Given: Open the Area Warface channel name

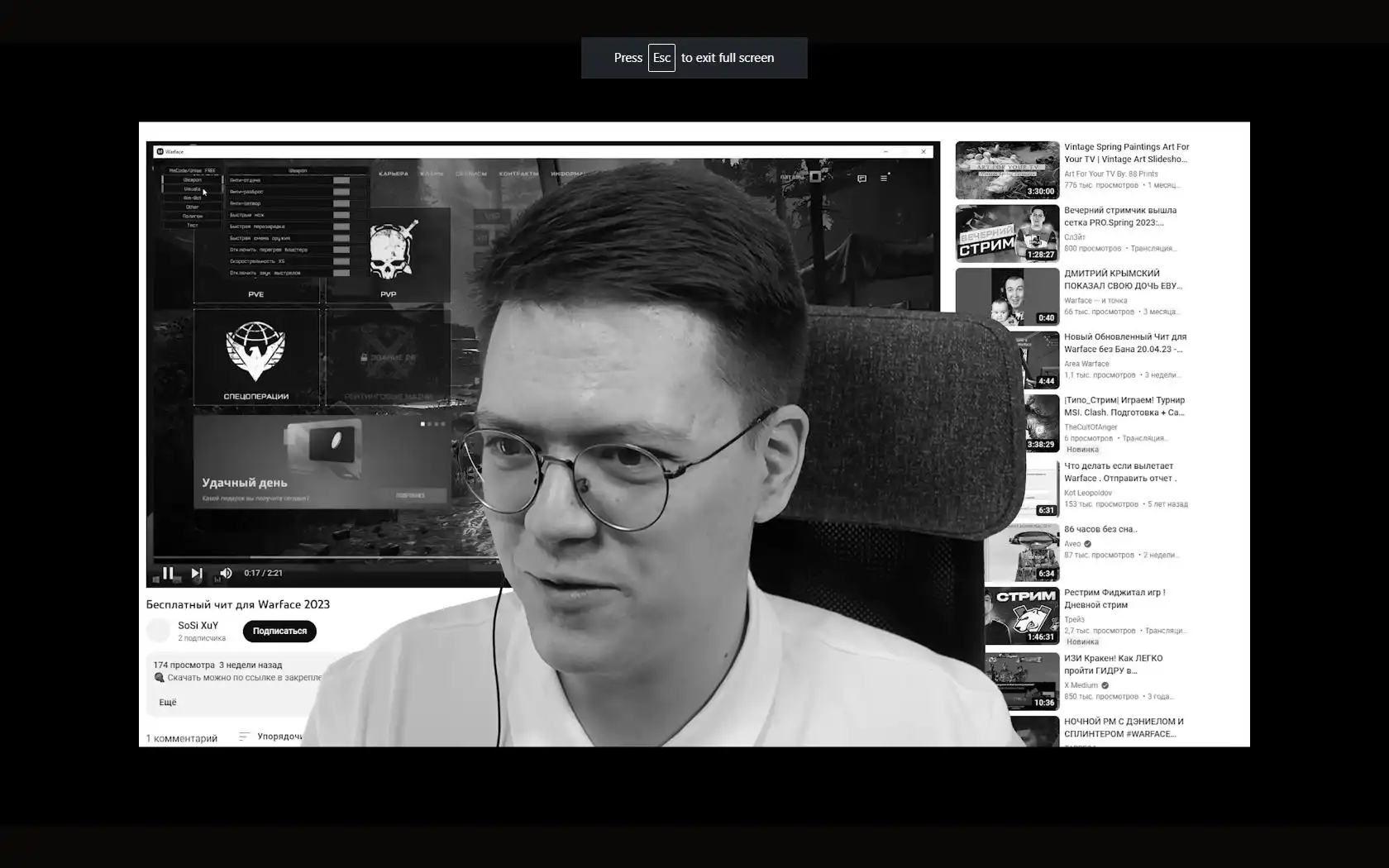Looking at the screenshot, I should (x=1086, y=364).
